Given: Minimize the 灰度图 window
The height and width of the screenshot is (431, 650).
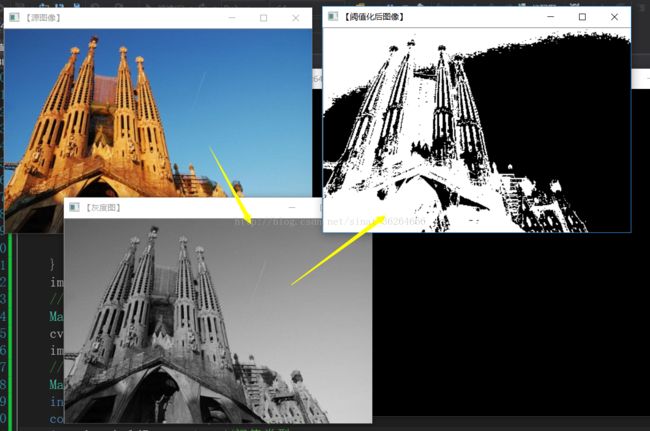Looking at the screenshot, I should (x=292, y=207).
